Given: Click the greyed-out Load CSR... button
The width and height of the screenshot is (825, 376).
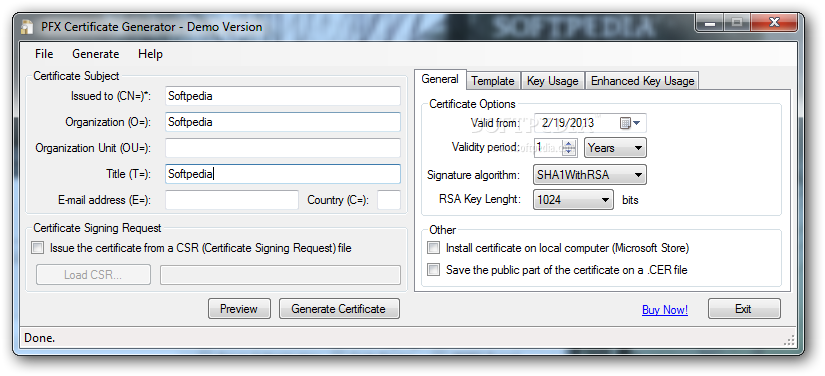Looking at the screenshot, I should pyautogui.click(x=93, y=275).
